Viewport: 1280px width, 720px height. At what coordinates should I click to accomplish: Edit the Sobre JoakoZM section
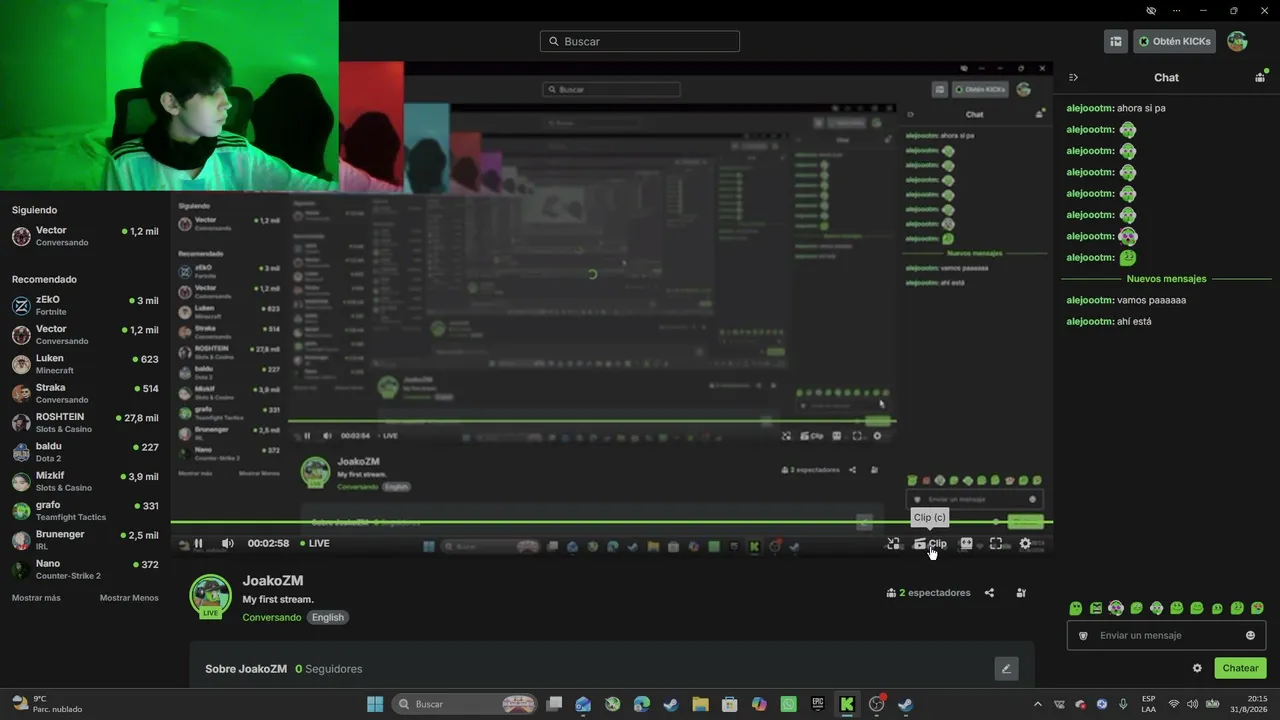pos(1006,669)
